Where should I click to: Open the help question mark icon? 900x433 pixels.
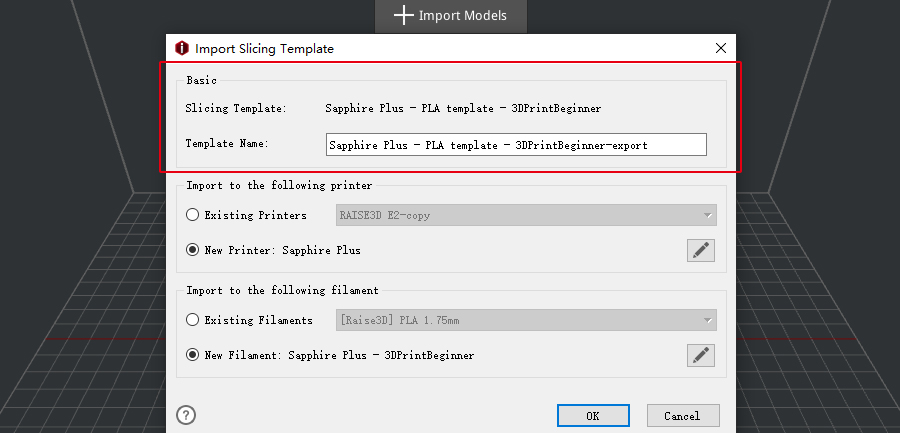pyautogui.click(x=187, y=415)
